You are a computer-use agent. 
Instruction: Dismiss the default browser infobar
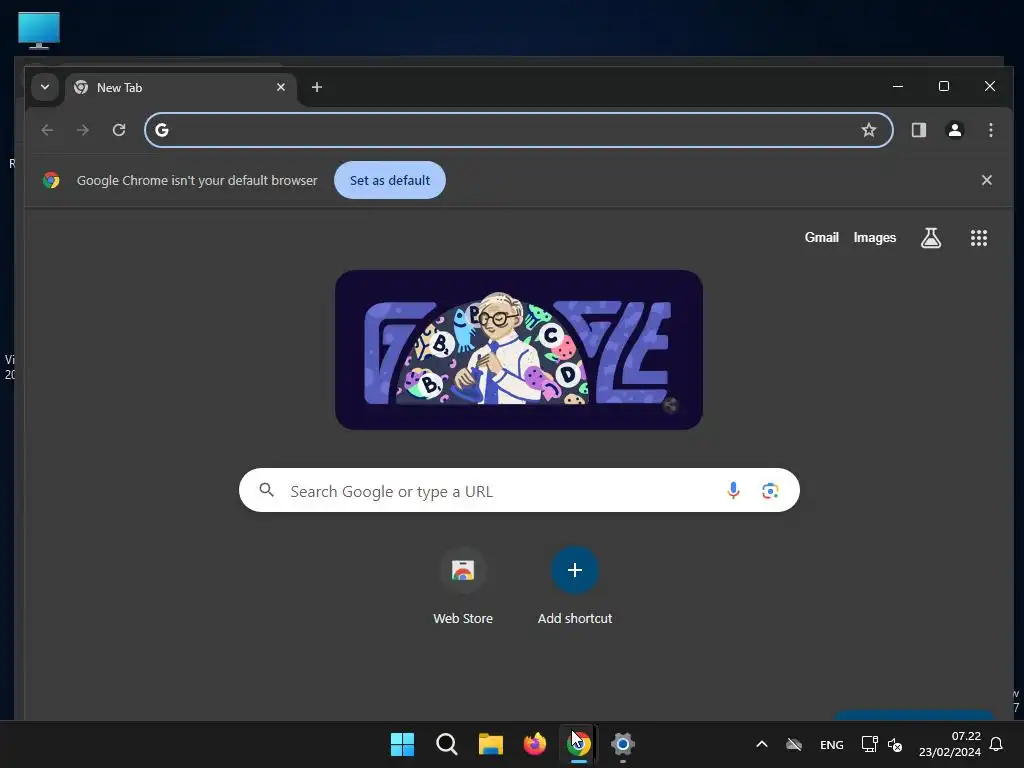tap(987, 180)
